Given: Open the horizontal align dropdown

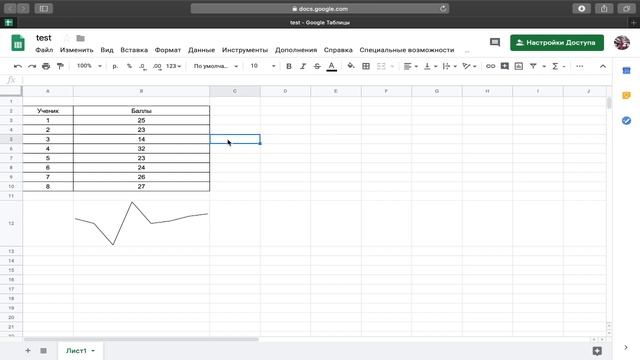Looking at the screenshot, I should 410,66.
